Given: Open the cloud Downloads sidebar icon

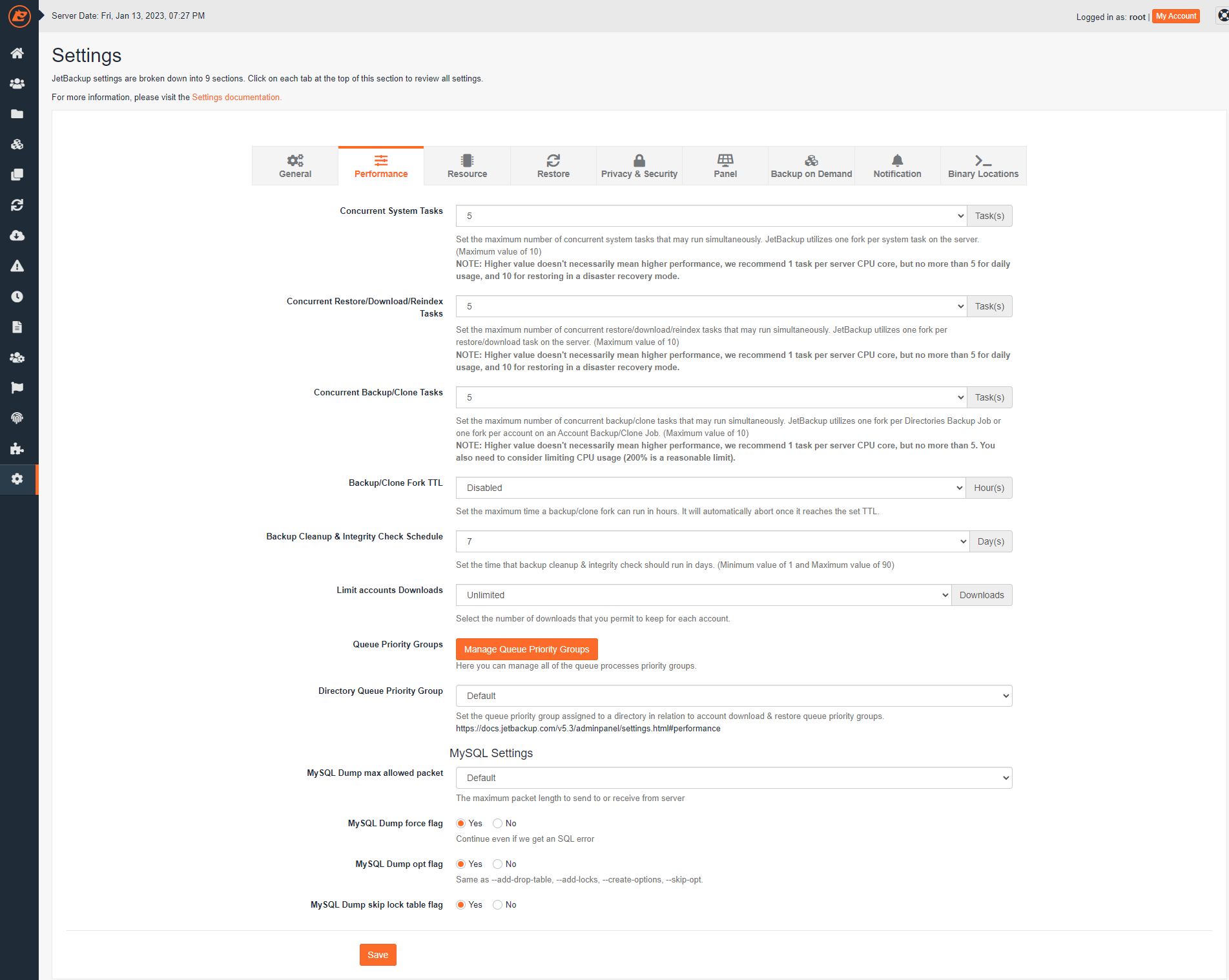Looking at the screenshot, I should click(17, 235).
